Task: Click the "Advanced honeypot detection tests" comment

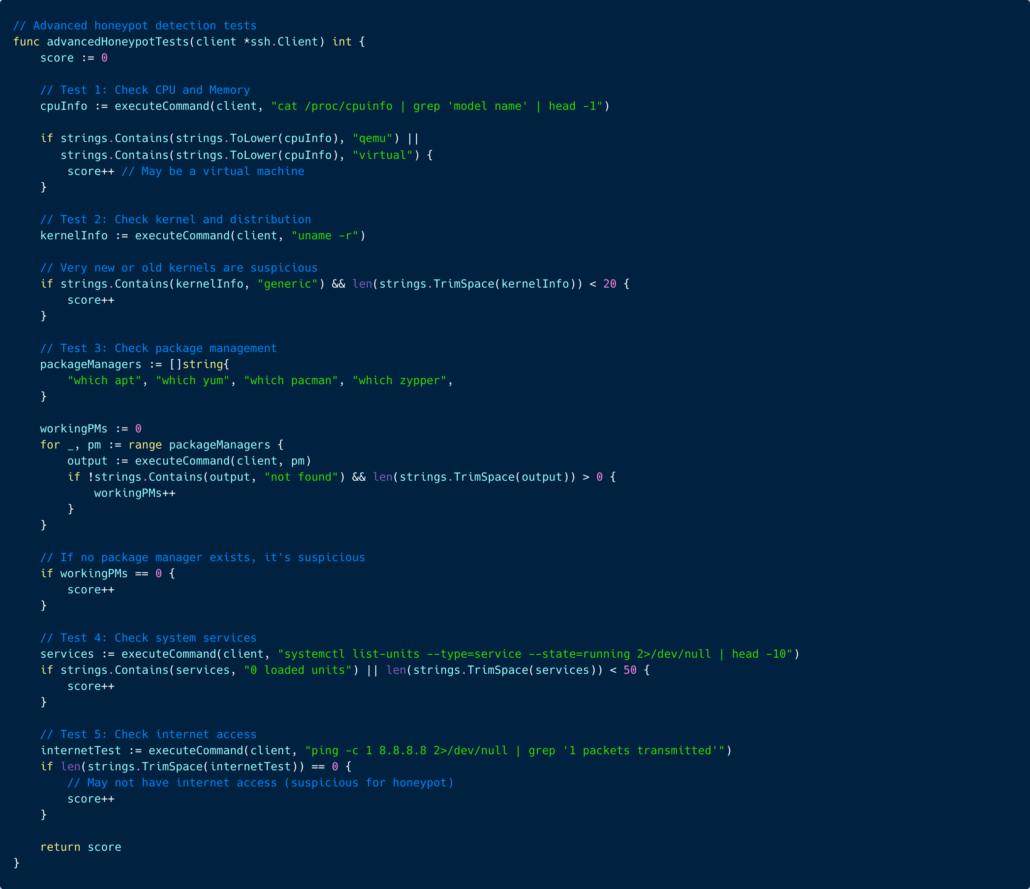Action: pos(135,25)
